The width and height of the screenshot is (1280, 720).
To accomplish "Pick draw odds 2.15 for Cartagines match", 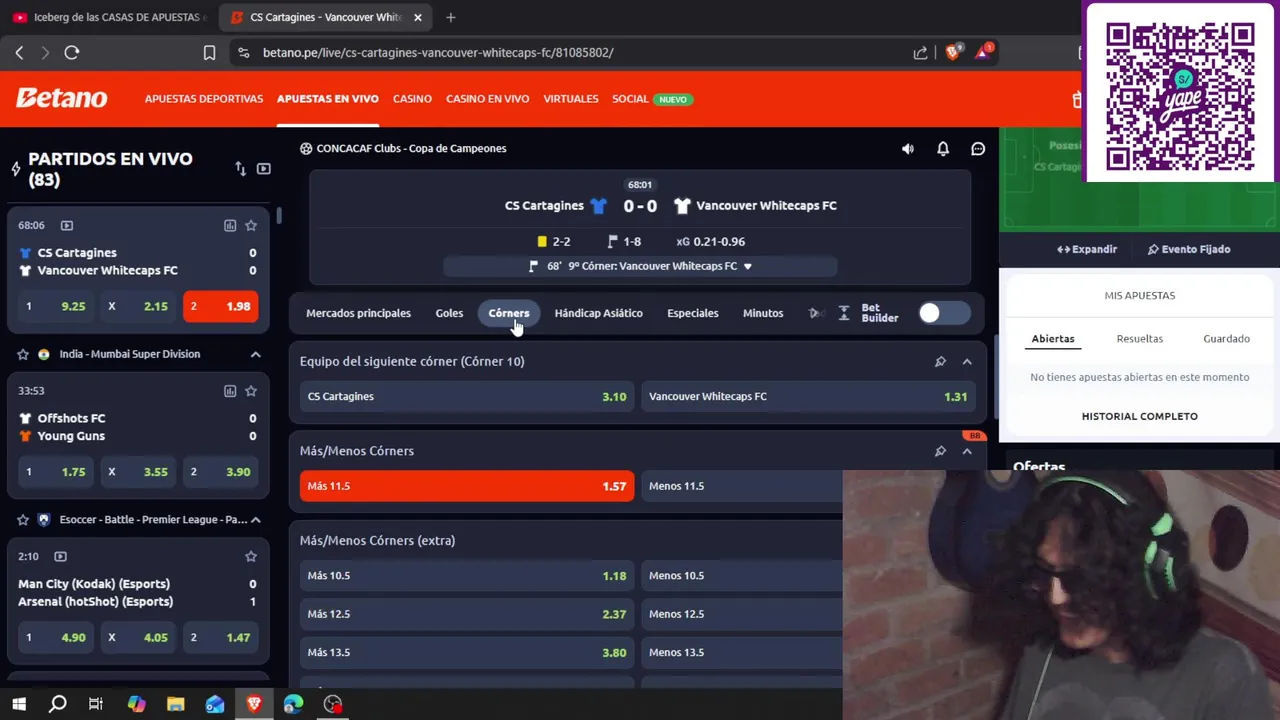I will tap(138, 306).
